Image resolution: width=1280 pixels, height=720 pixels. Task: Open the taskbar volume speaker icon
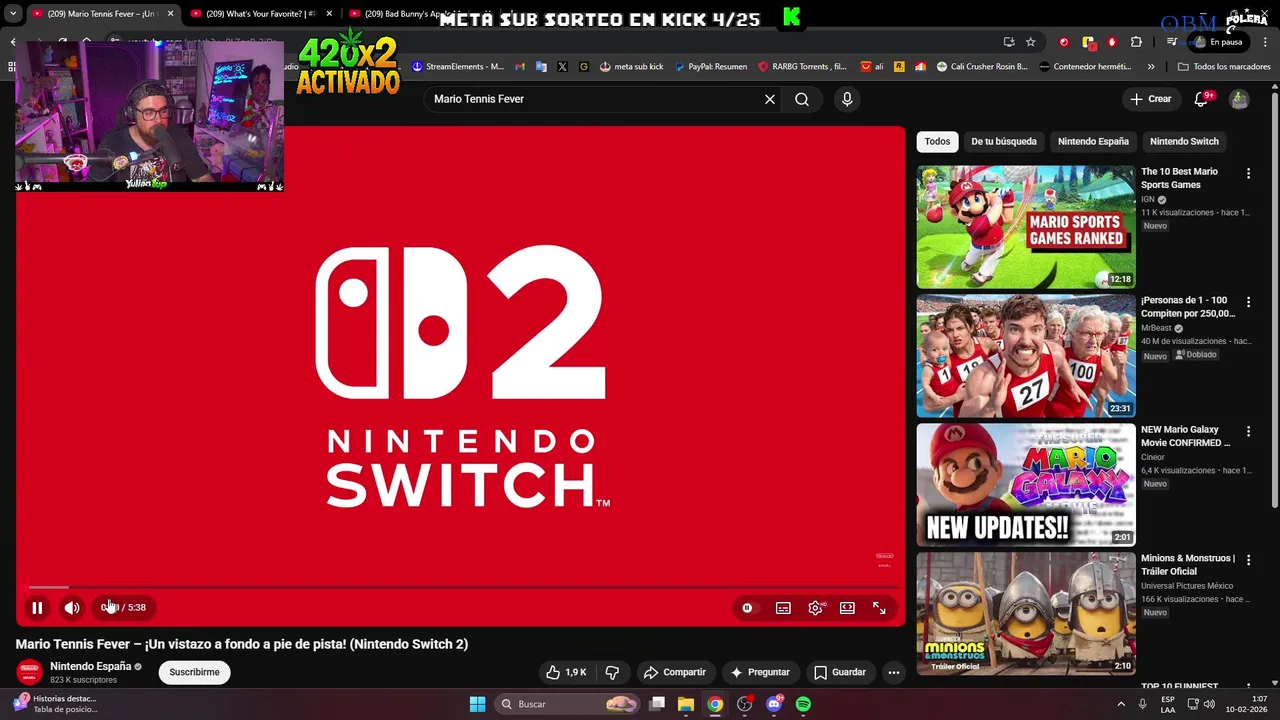click(1210, 704)
